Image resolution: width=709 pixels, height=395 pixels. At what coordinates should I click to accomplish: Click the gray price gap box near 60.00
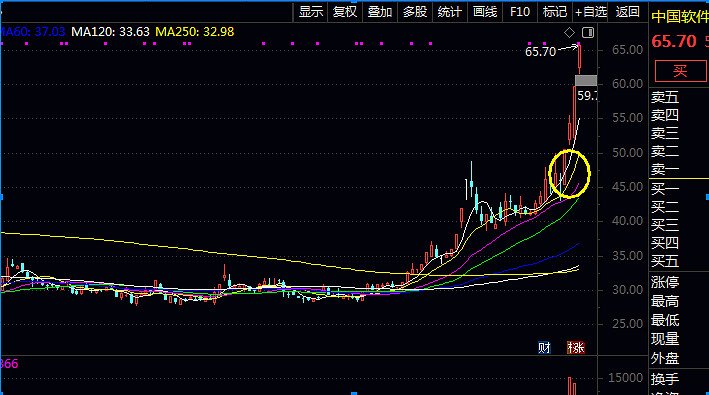coord(586,80)
